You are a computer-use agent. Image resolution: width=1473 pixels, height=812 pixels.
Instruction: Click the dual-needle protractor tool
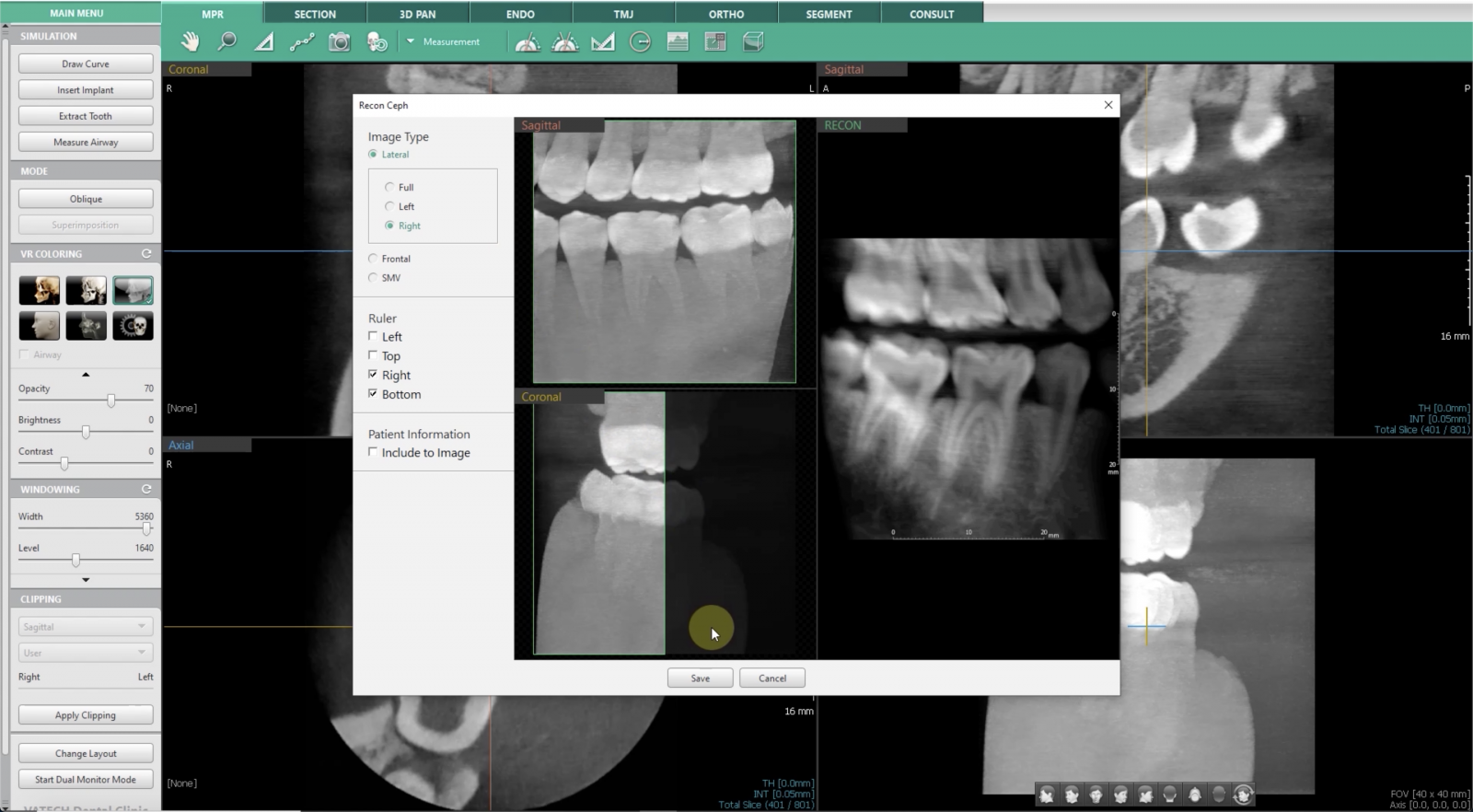click(x=565, y=41)
